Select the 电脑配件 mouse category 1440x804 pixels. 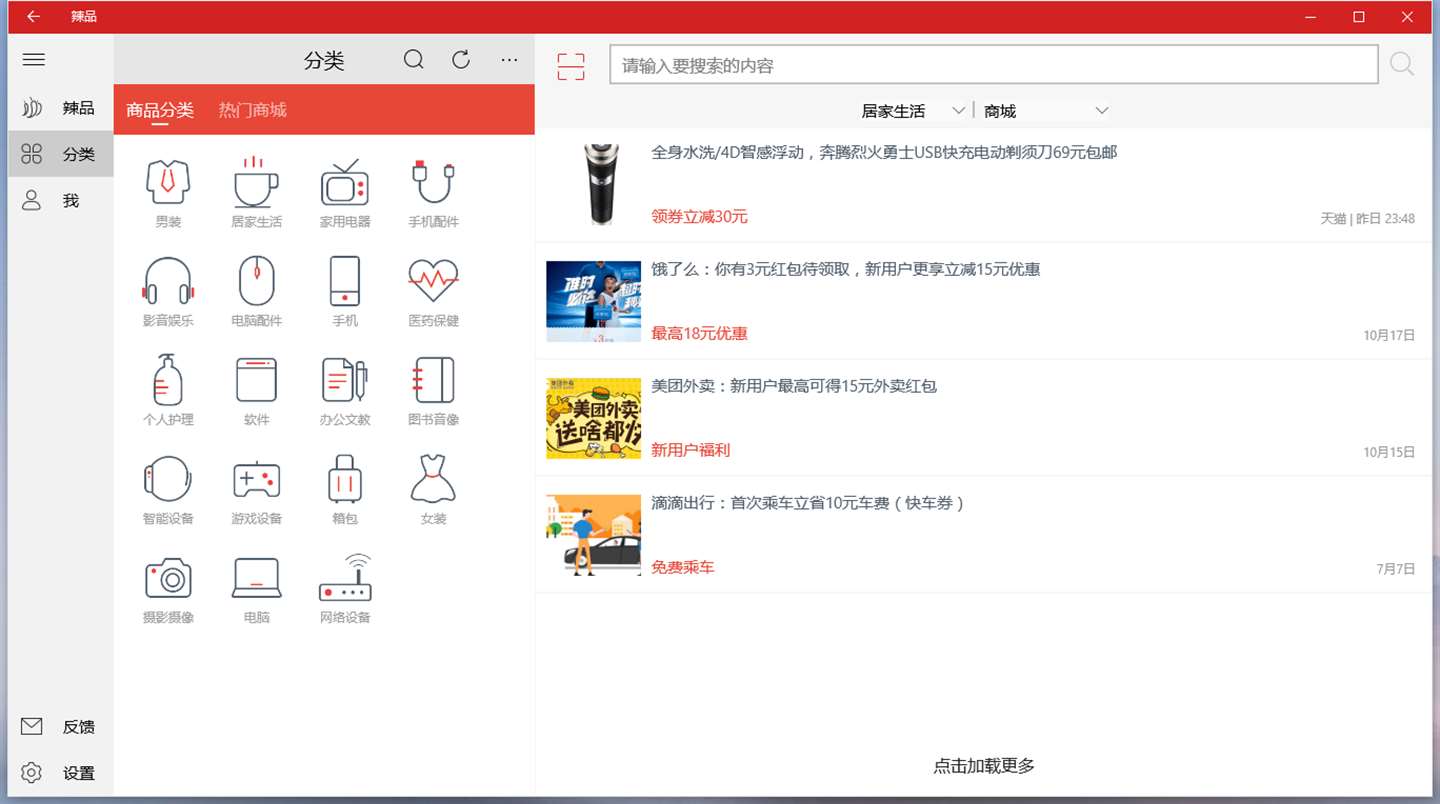click(x=256, y=292)
